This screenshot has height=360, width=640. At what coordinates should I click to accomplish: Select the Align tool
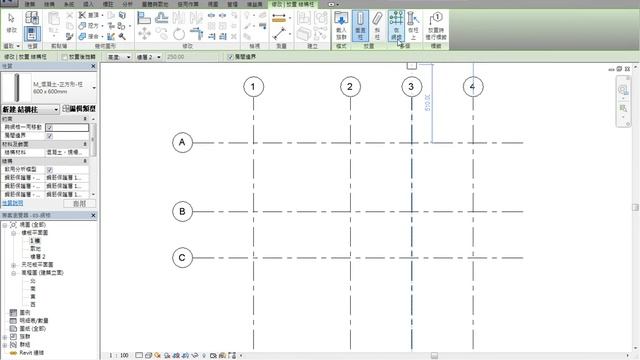pos(144,18)
